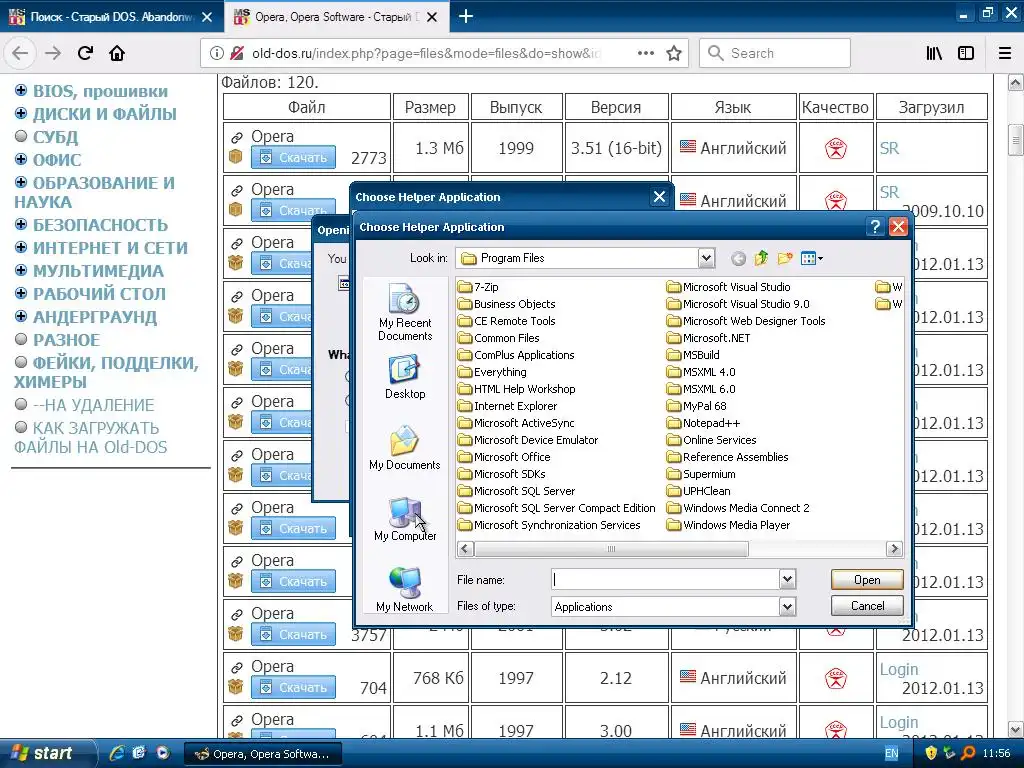This screenshot has height=768, width=1024.
Task: Select the Everything folder
Action: click(492, 372)
